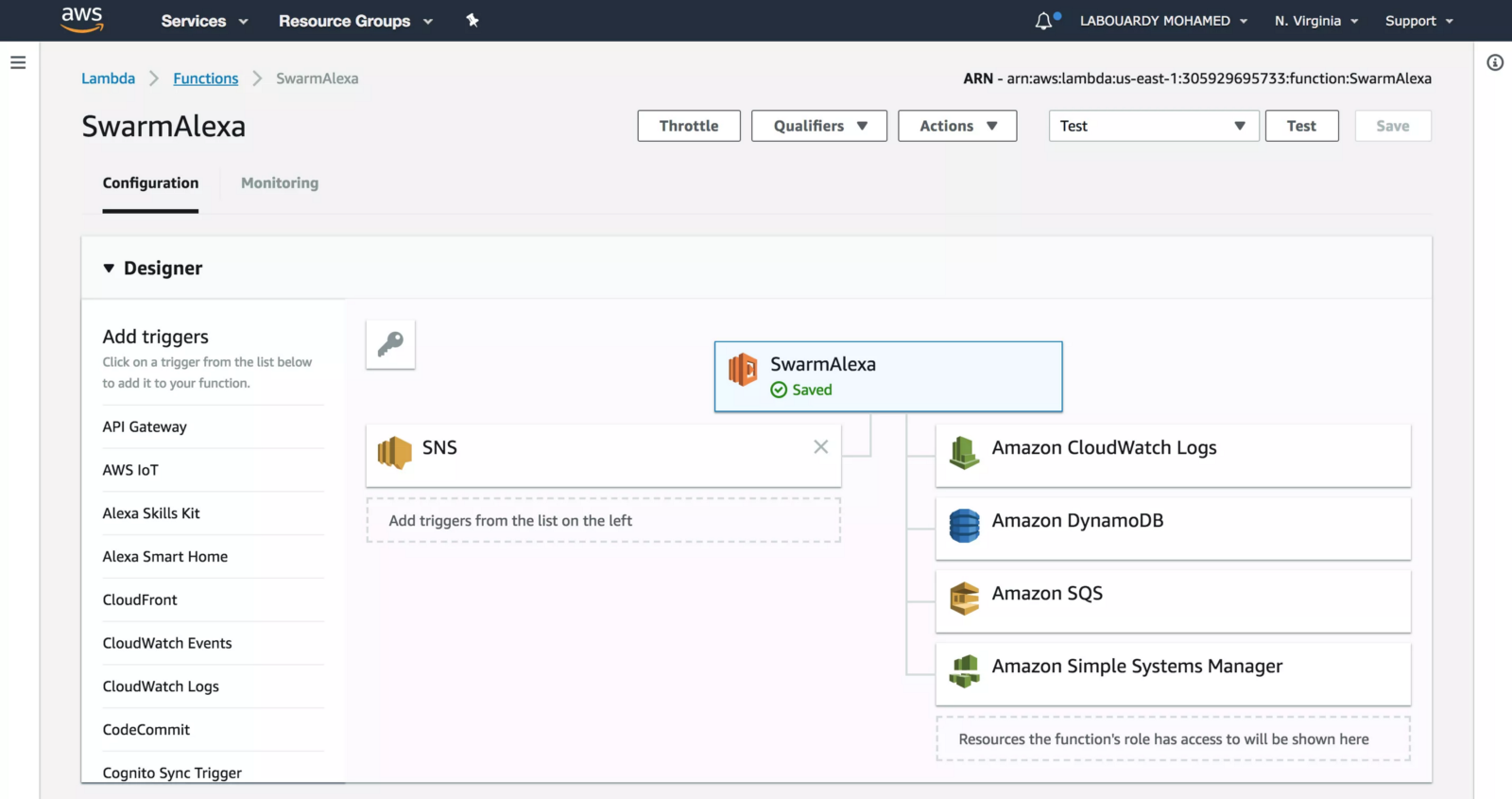Click the key permissions icon

(x=390, y=344)
